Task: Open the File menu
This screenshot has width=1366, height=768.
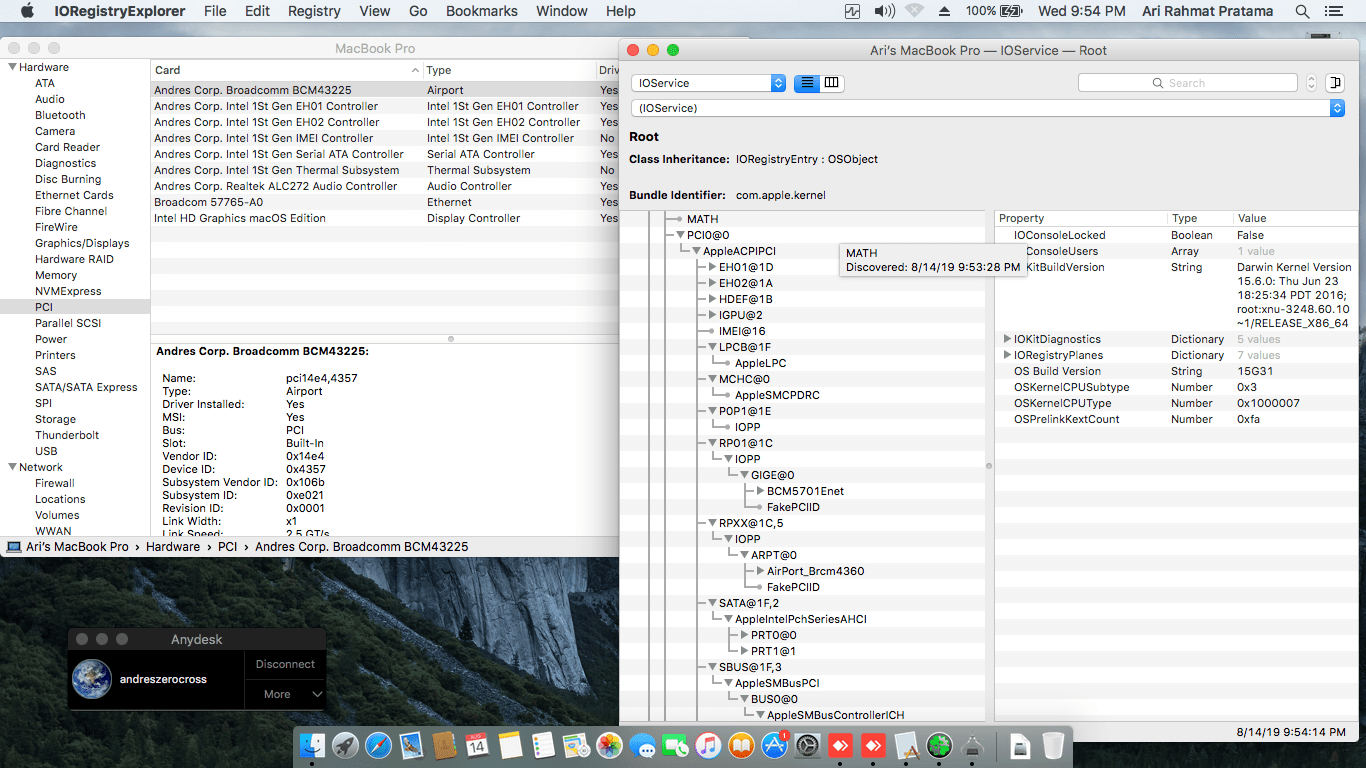Action: [x=215, y=11]
